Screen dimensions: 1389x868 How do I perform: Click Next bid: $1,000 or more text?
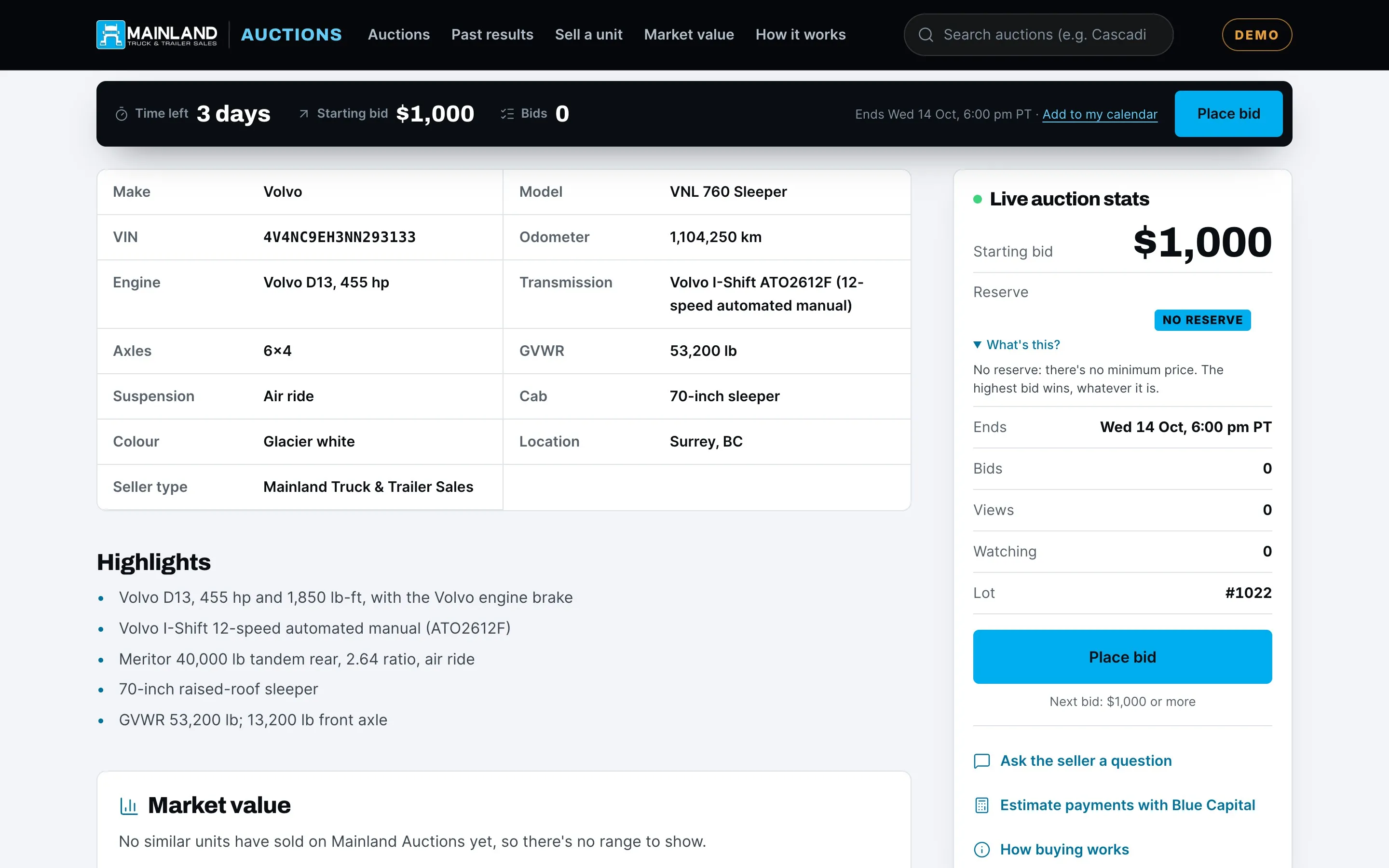tap(1123, 702)
